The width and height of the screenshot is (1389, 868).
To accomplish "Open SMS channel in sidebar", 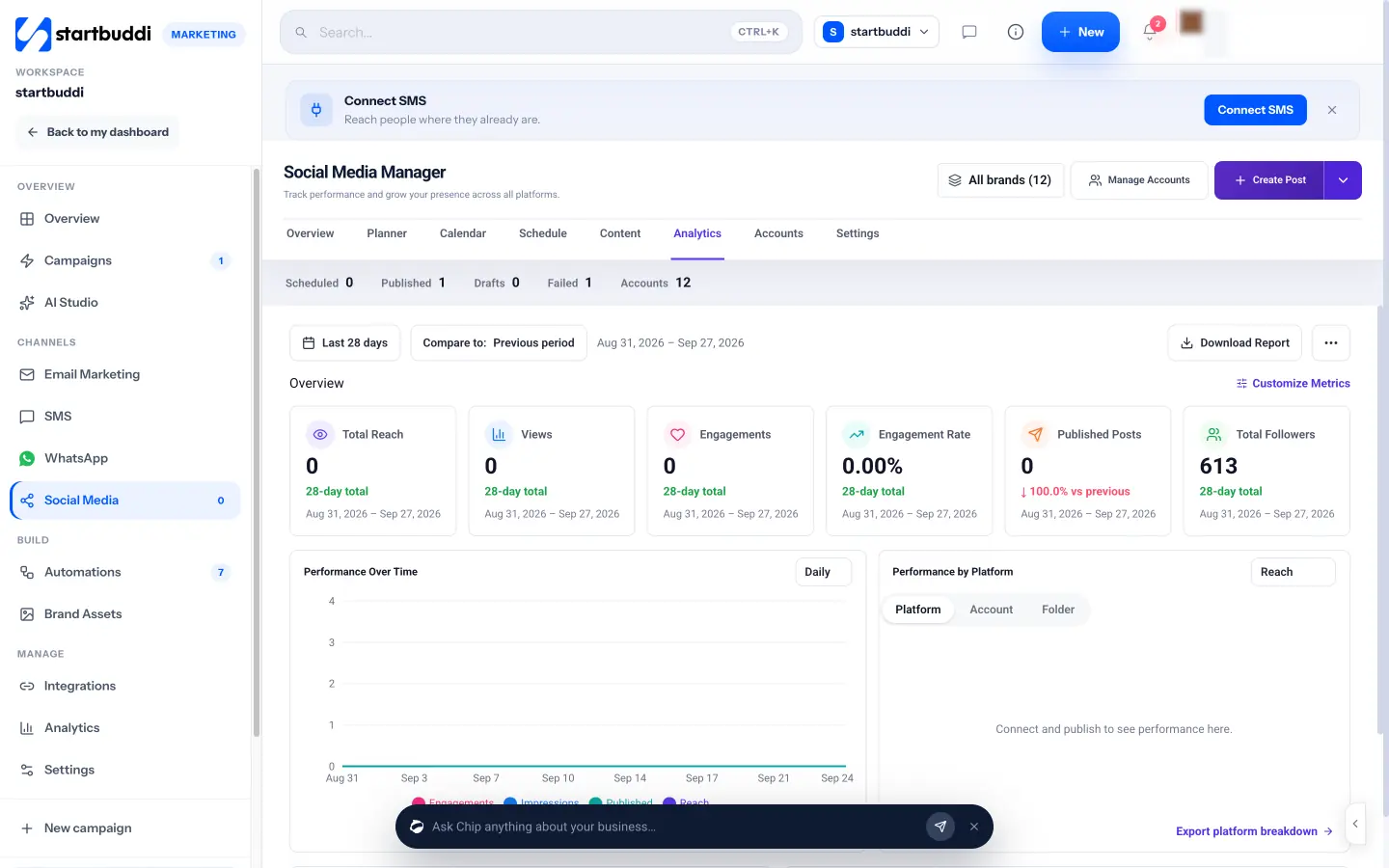I will tap(125, 417).
